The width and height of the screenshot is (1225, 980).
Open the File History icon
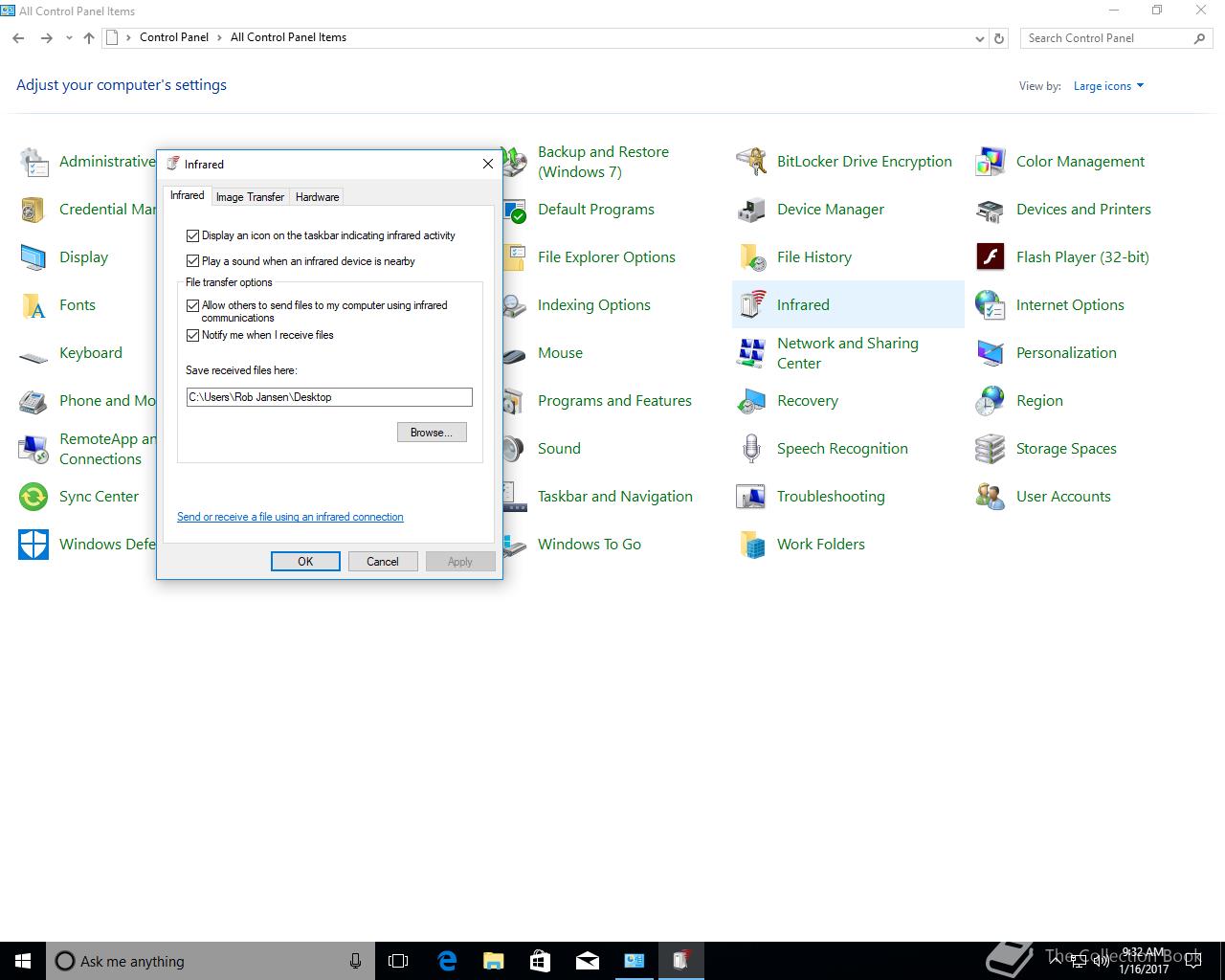pyautogui.click(x=752, y=257)
